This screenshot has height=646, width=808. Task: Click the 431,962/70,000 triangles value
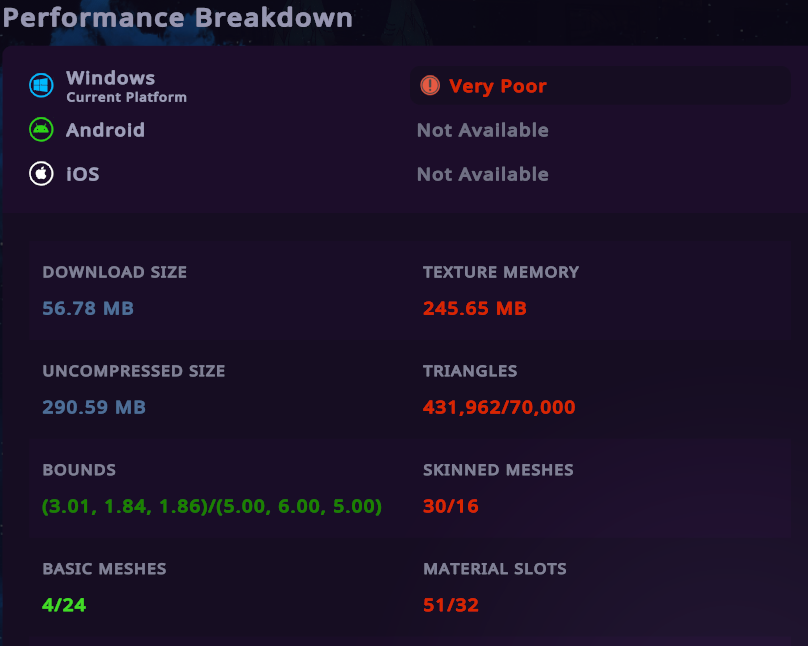coord(499,407)
